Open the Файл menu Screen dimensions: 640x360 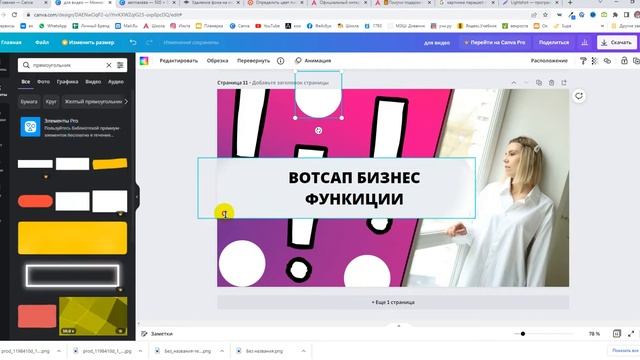pos(42,42)
